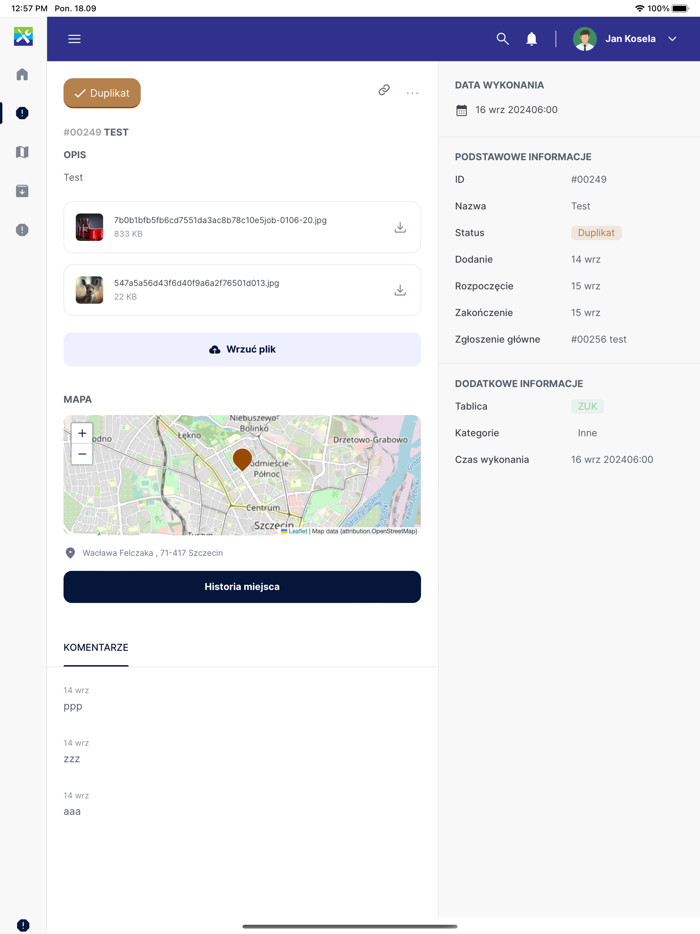This screenshot has width=700, height=934.
Task: Zoom in on the map
Action: (x=82, y=433)
